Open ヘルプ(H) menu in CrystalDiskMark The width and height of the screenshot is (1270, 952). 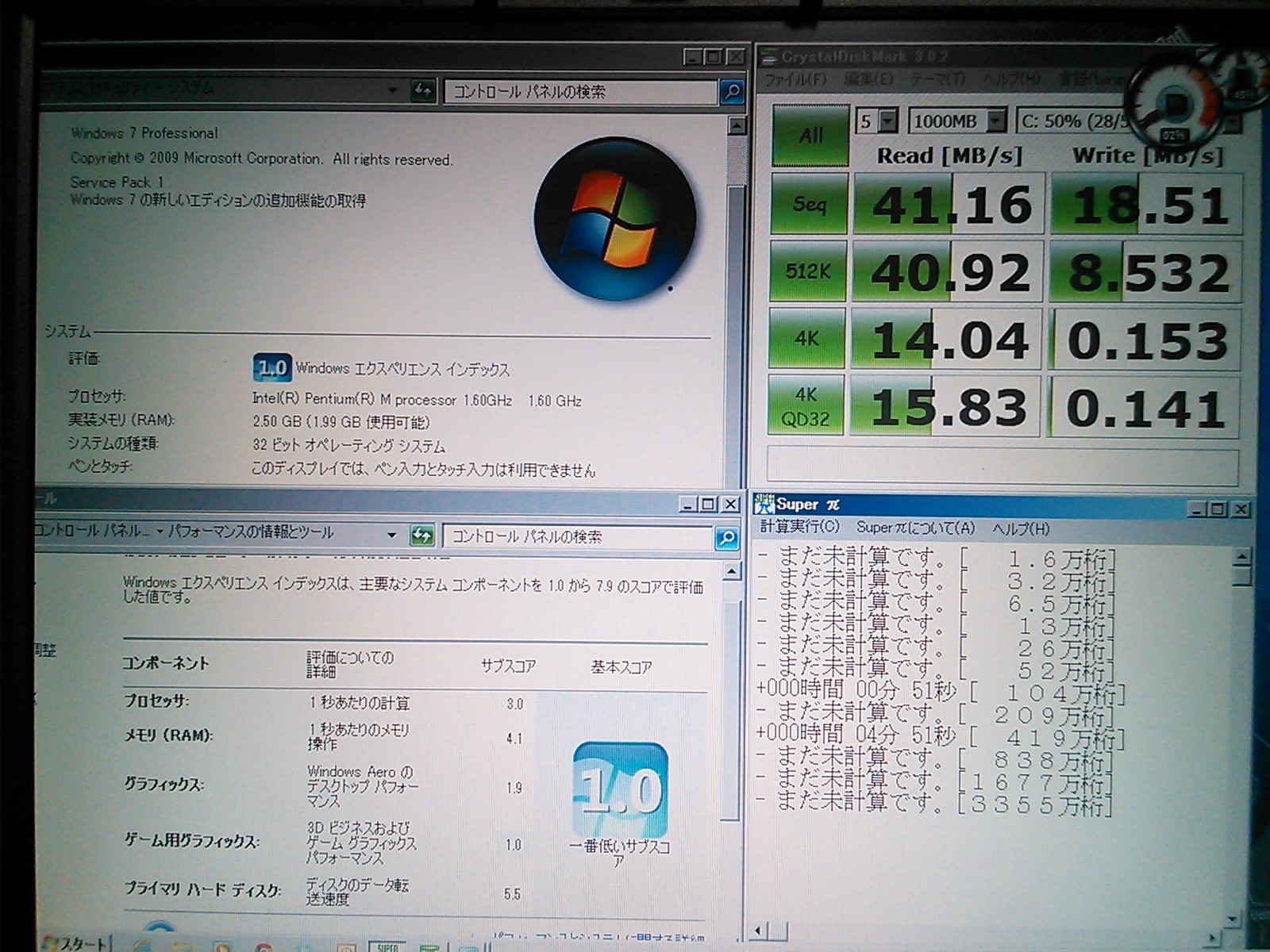1011,79
